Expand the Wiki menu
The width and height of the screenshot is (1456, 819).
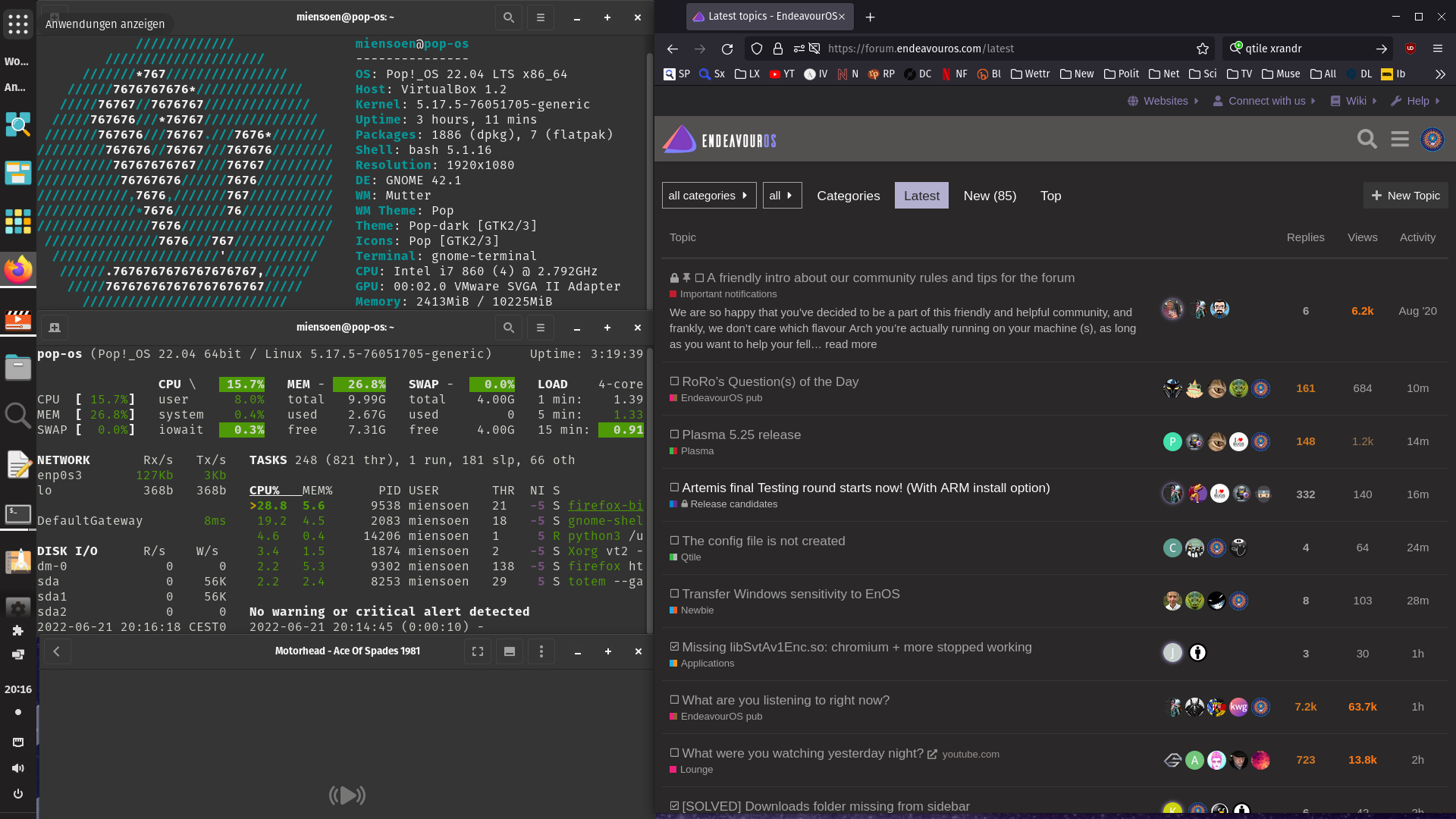(x=1354, y=101)
